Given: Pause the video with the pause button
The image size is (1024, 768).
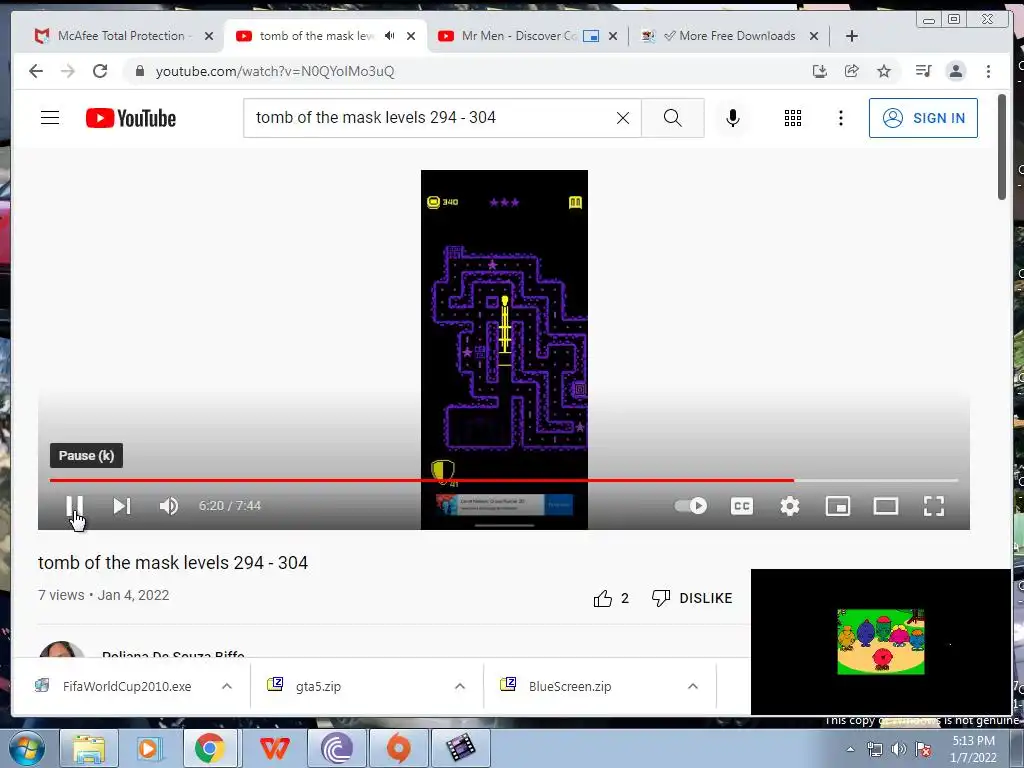Looking at the screenshot, I should pos(74,505).
